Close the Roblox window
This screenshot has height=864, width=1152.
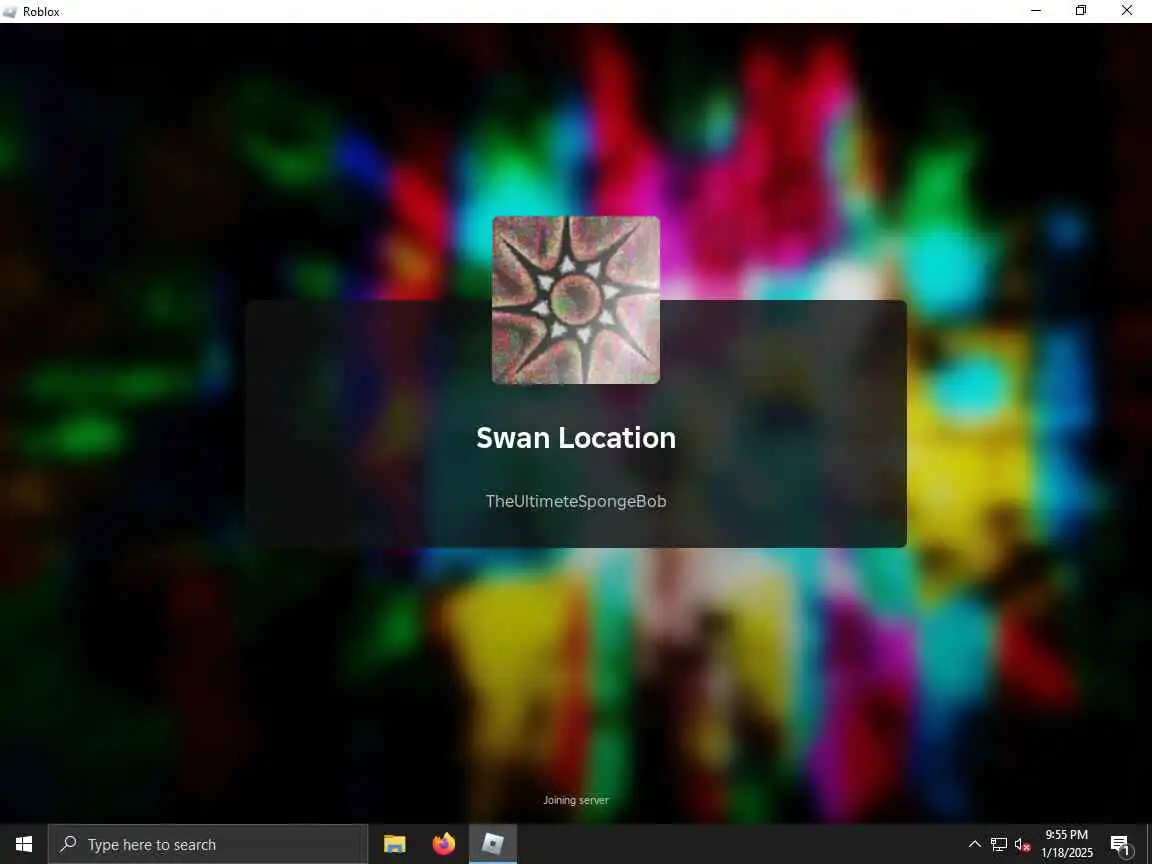click(x=1126, y=11)
